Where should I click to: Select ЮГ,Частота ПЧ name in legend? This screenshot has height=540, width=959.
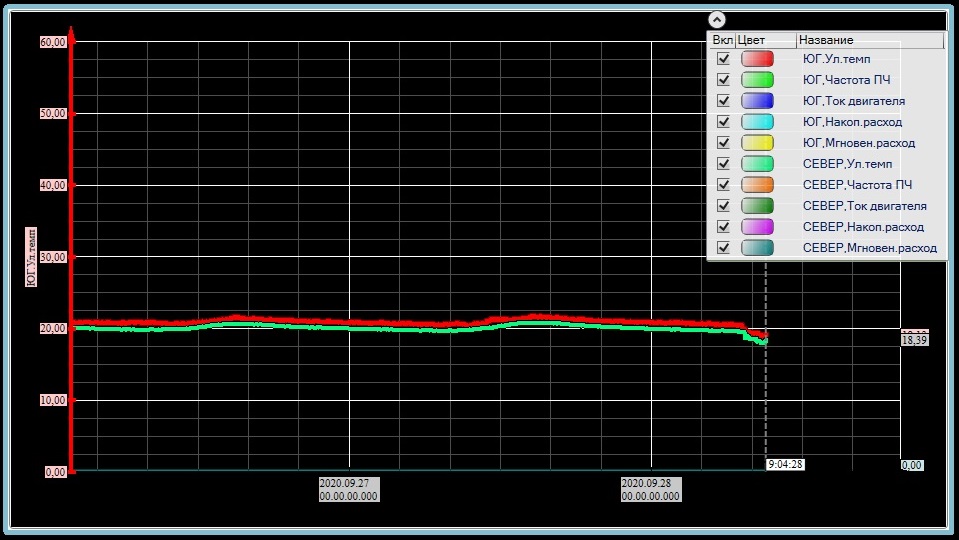(x=846, y=80)
